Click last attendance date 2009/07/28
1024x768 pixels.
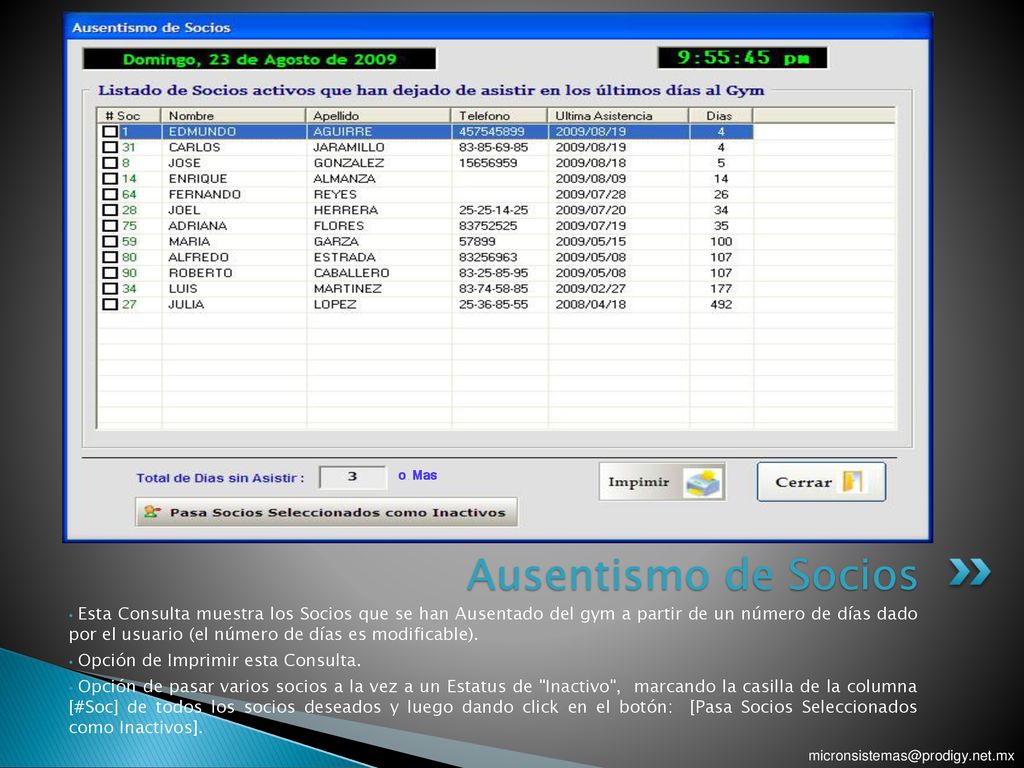590,194
